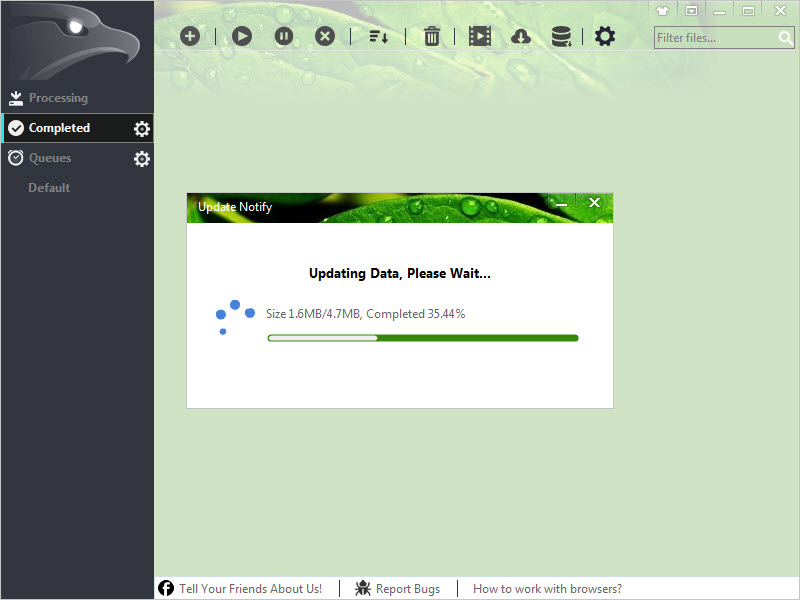
Task: Open the title bar dropdown menu icon
Action: [x=691, y=11]
